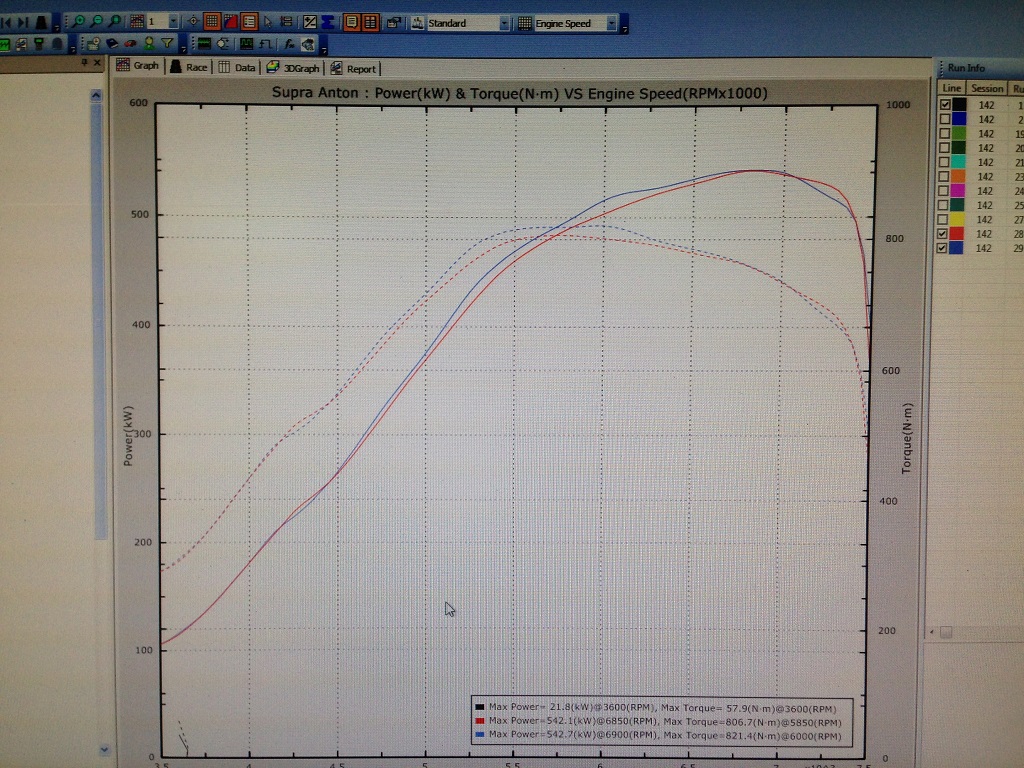The height and width of the screenshot is (768, 1024).
Task: Click the crosshair cursor tool icon
Action: coord(194,21)
